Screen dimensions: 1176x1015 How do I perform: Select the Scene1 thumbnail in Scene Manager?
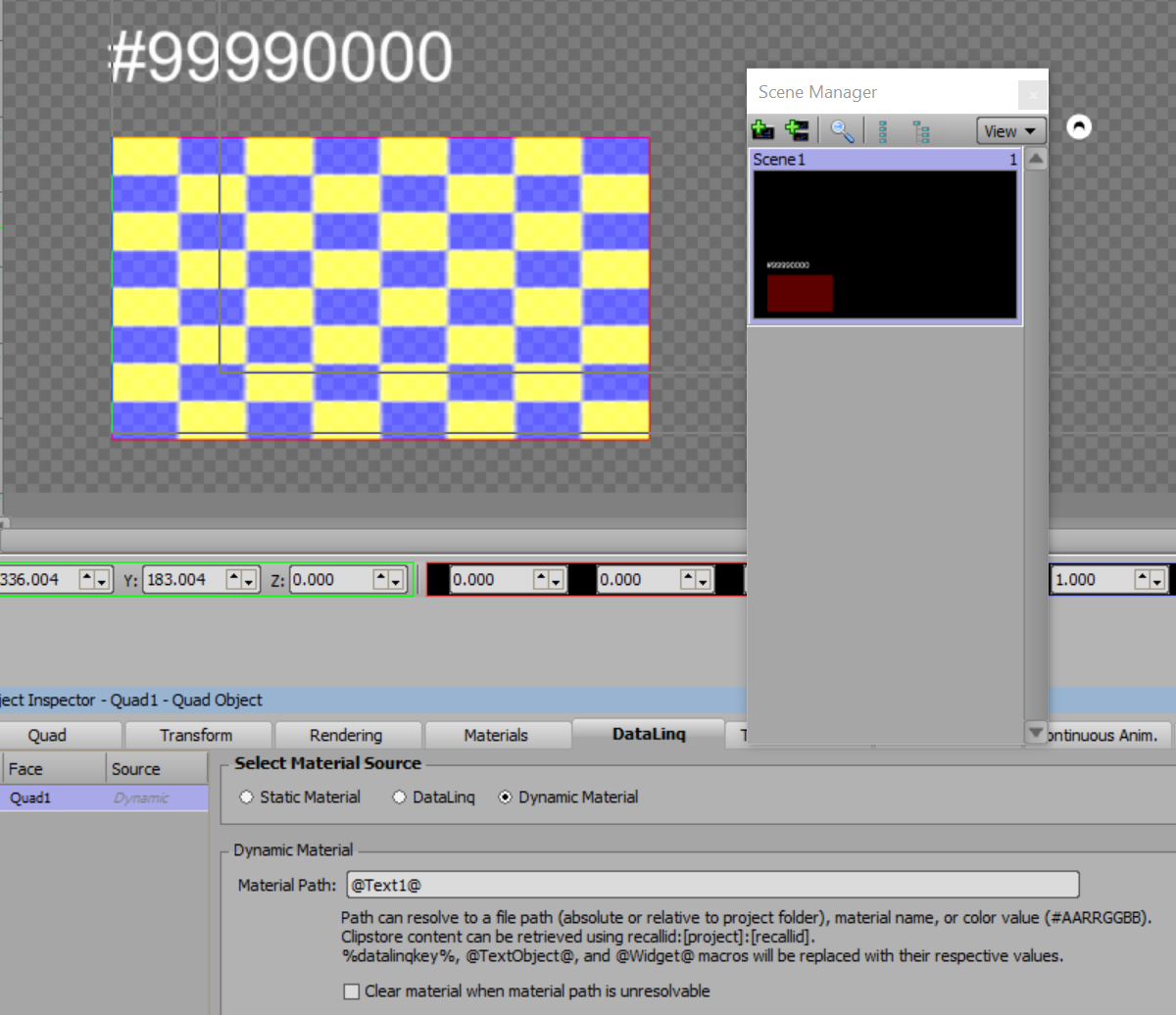click(x=884, y=245)
